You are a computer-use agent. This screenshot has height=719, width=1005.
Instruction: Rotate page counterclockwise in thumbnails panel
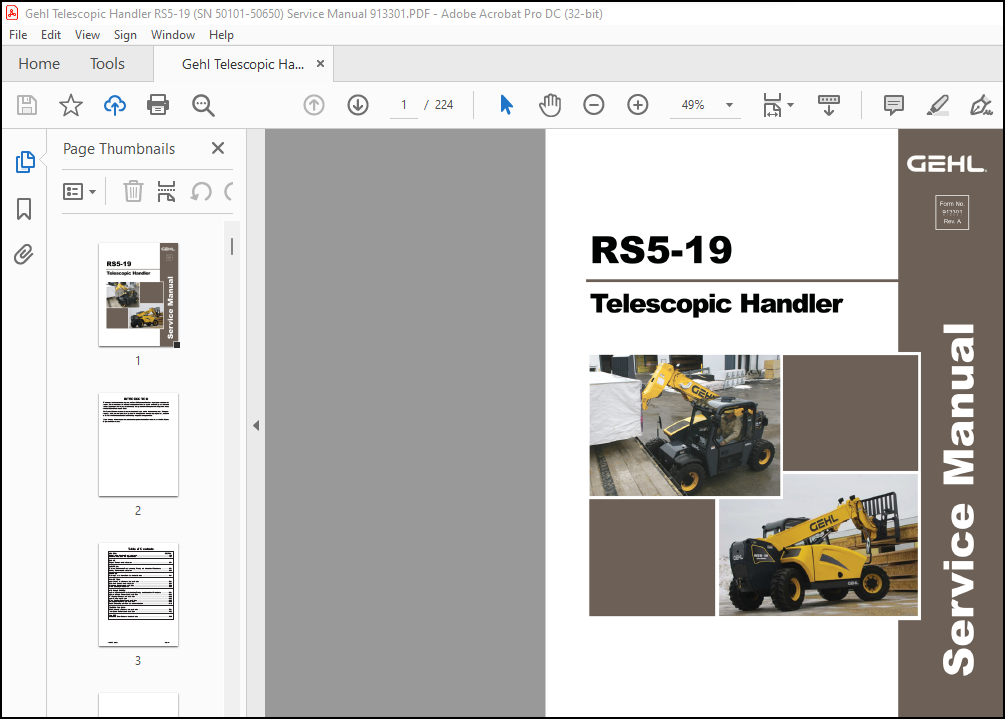(x=201, y=191)
